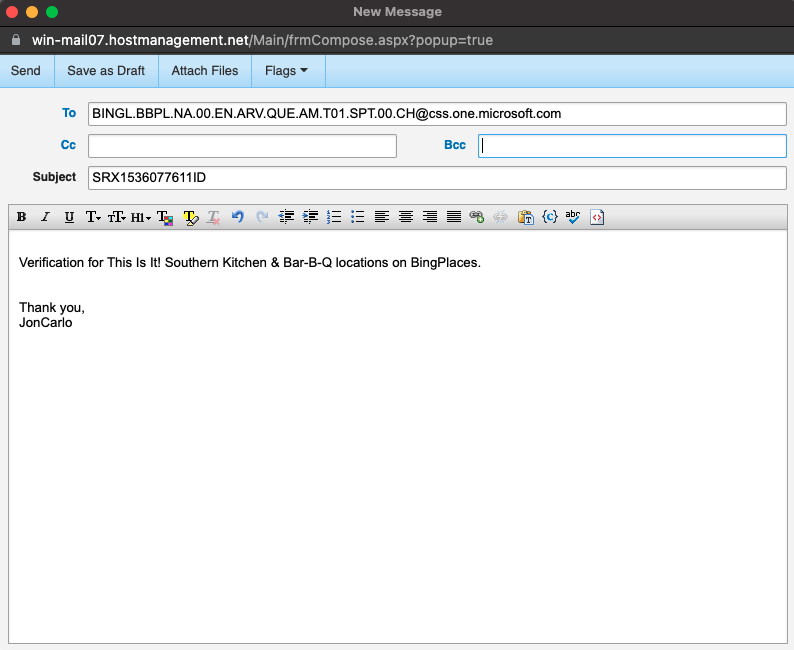The height and width of the screenshot is (650, 794).
Task: Click the browser address URL text
Action: click(262, 40)
